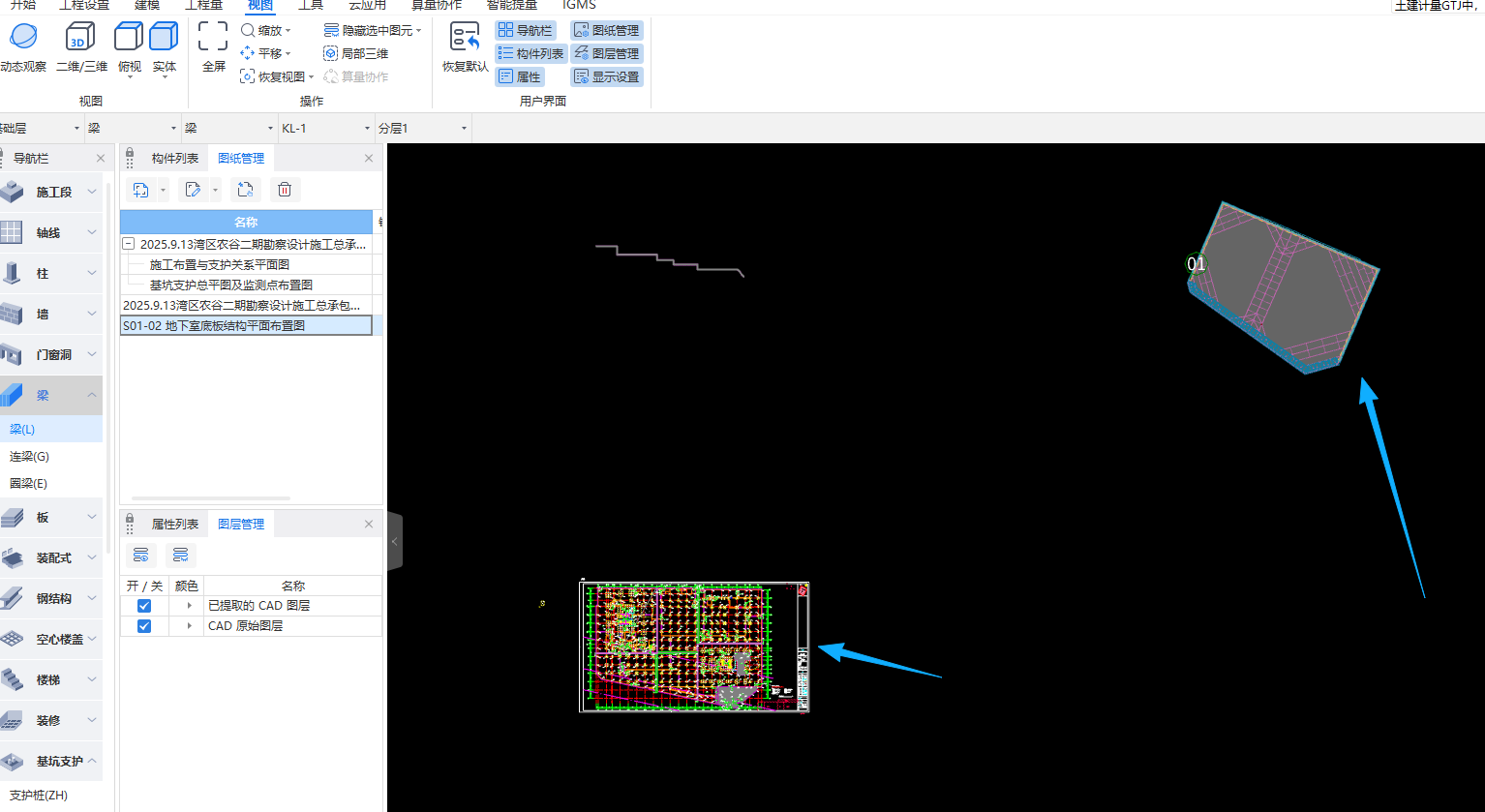Select drawing 基坑支护总平图及监测点布置图
Viewport: 1485px width, 812px height.
(231, 285)
